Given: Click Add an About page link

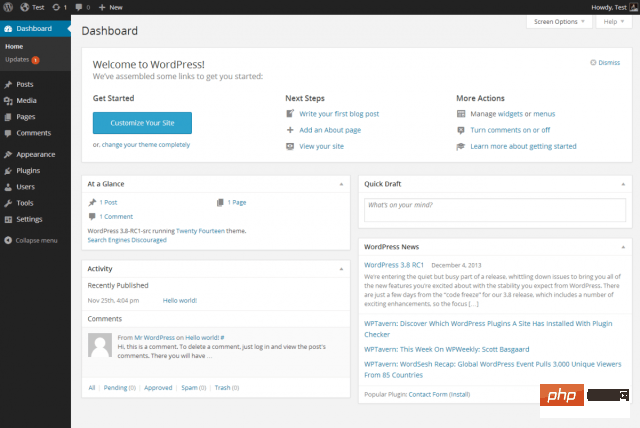Looking at the screenshot, I should (330, 130).
